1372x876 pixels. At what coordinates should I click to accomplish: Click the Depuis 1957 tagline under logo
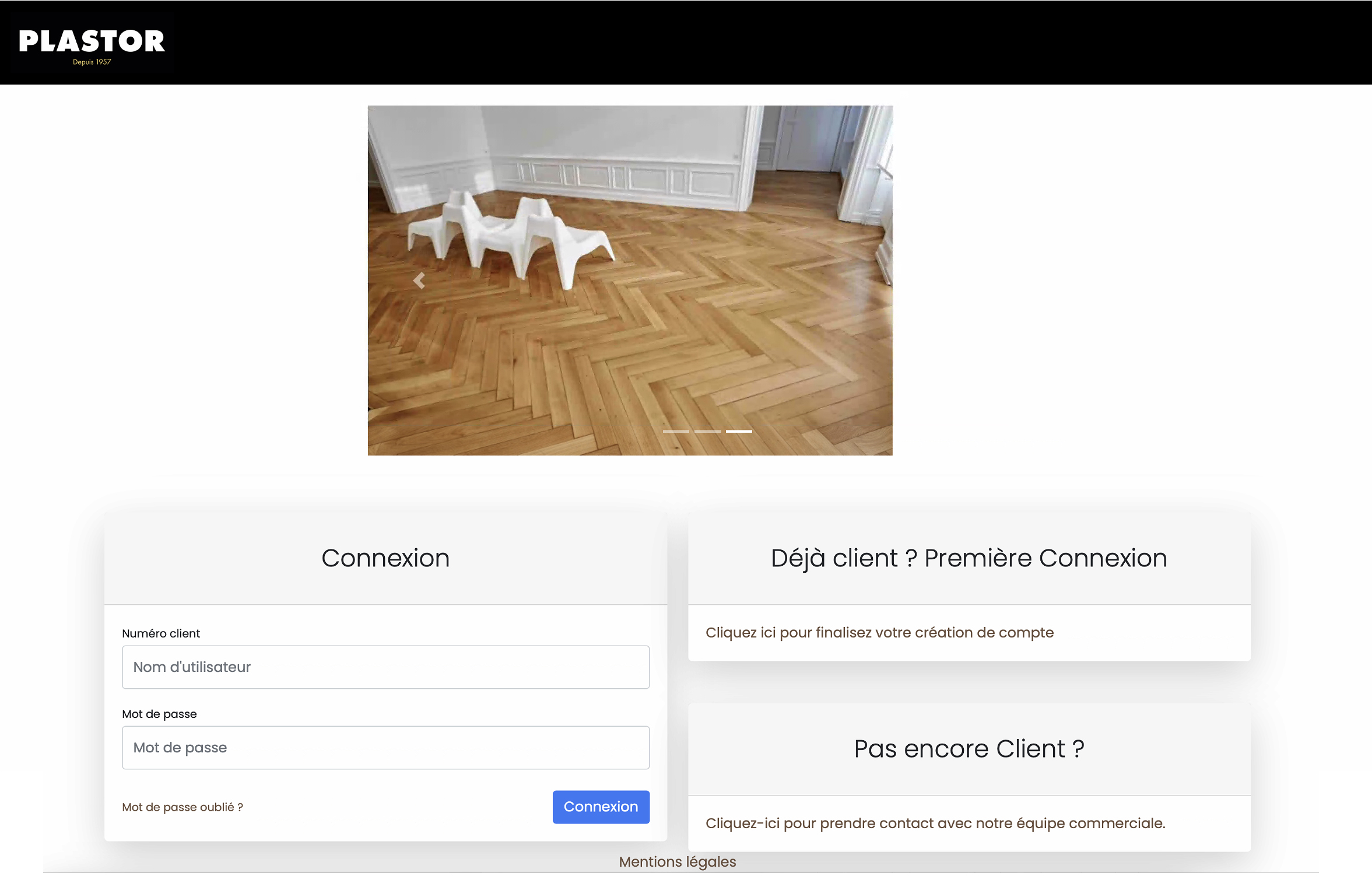92,62
